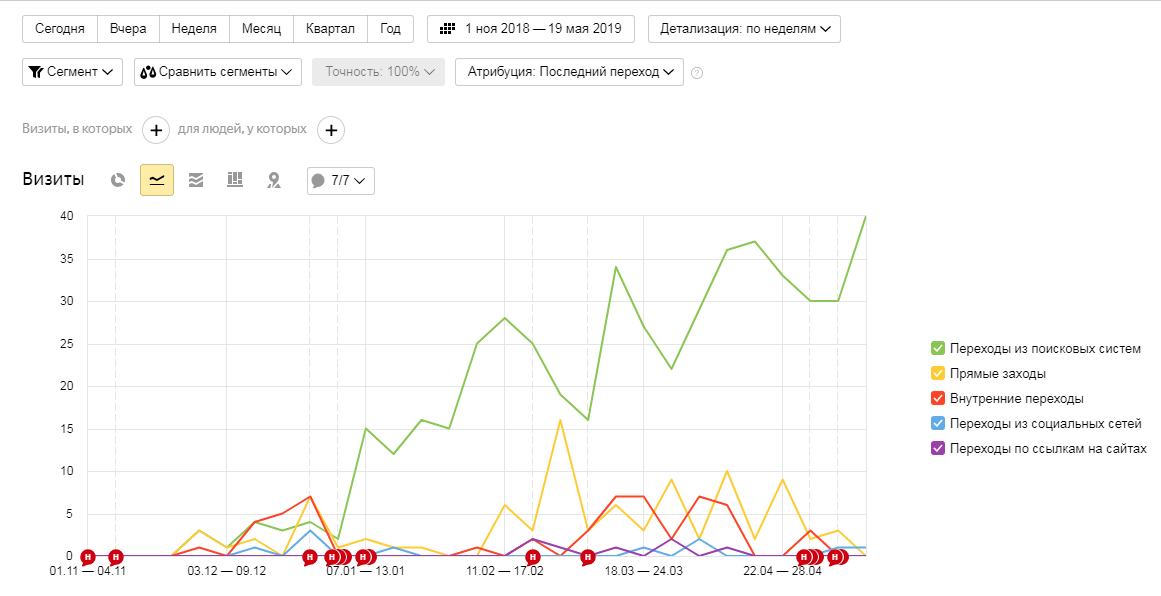The height and width of the screenshot is (596, 1161).
Task: Disable the 'Внутренние переходы' series checkbox
Action: tap(938, 398)
